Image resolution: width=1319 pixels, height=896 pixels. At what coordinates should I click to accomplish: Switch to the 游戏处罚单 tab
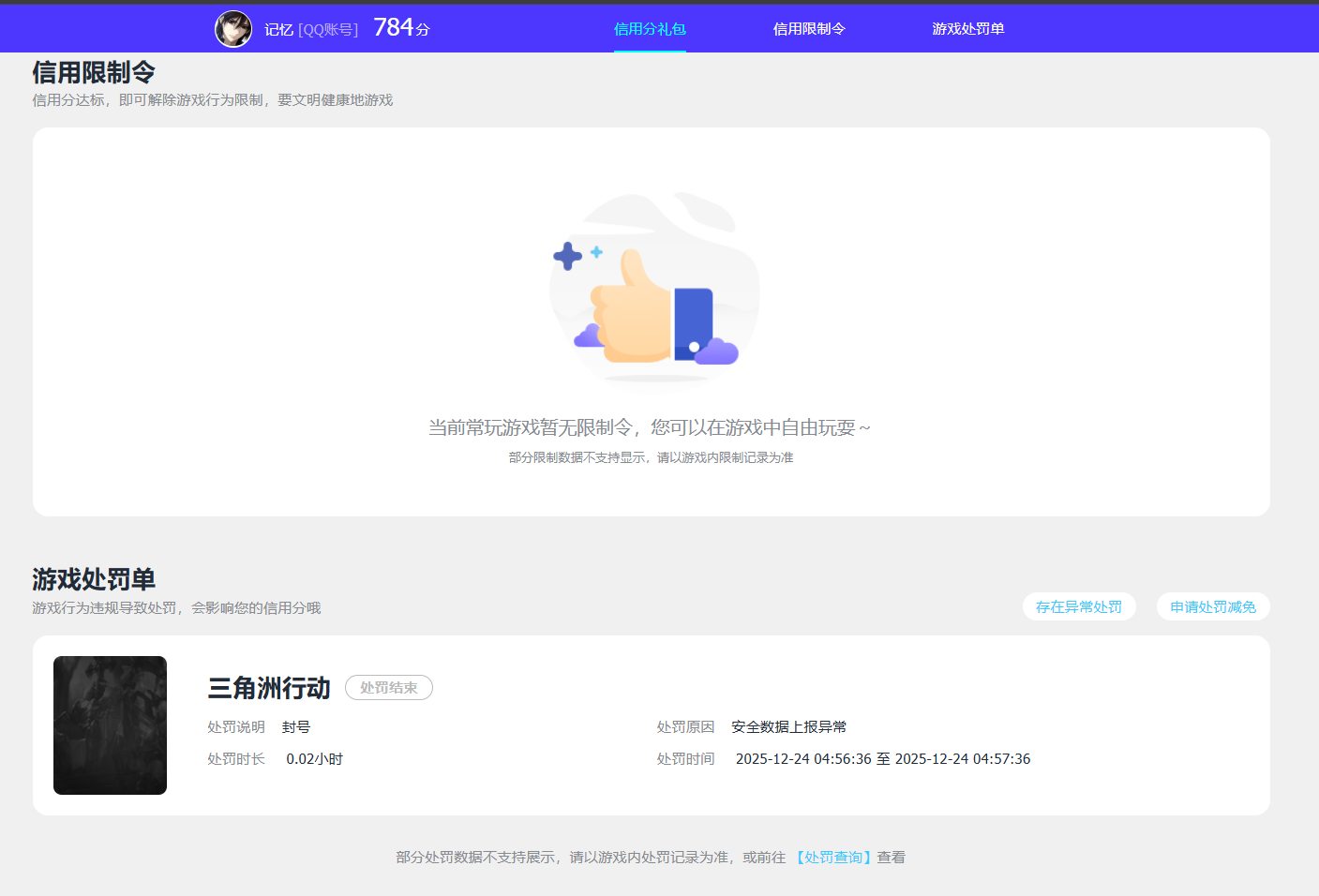pos(968,29)
